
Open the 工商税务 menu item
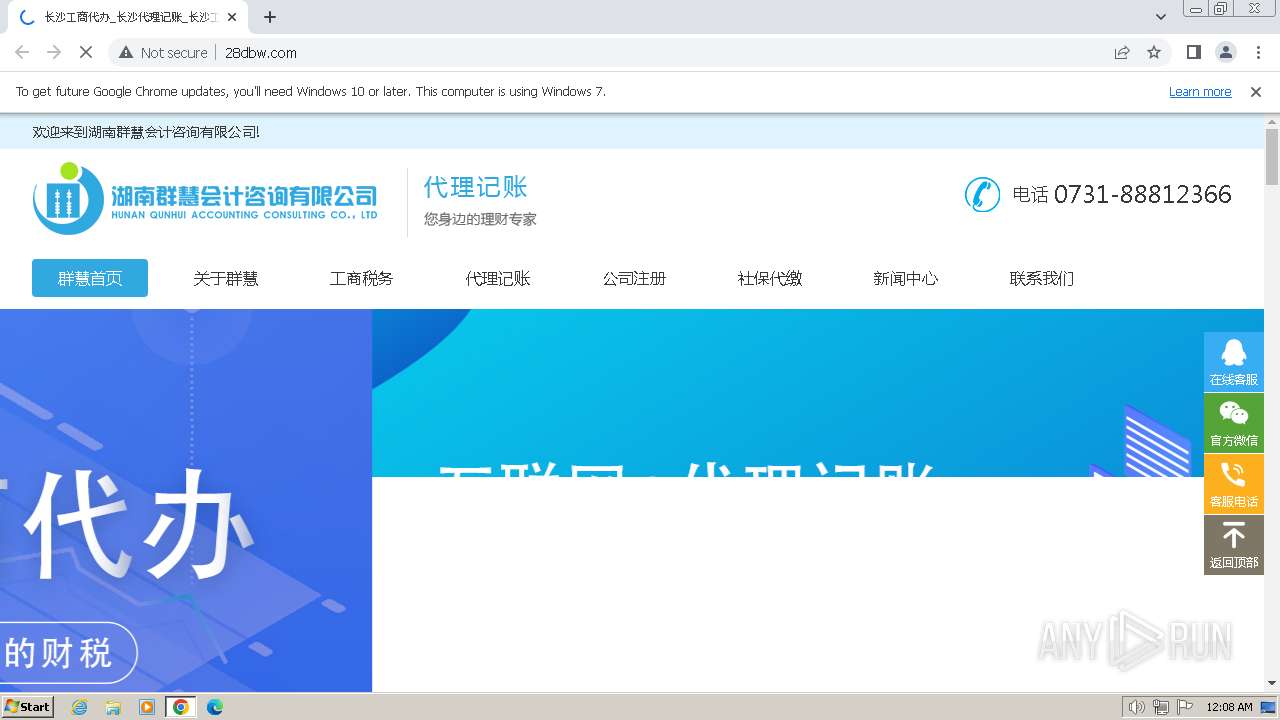[362, 278]
